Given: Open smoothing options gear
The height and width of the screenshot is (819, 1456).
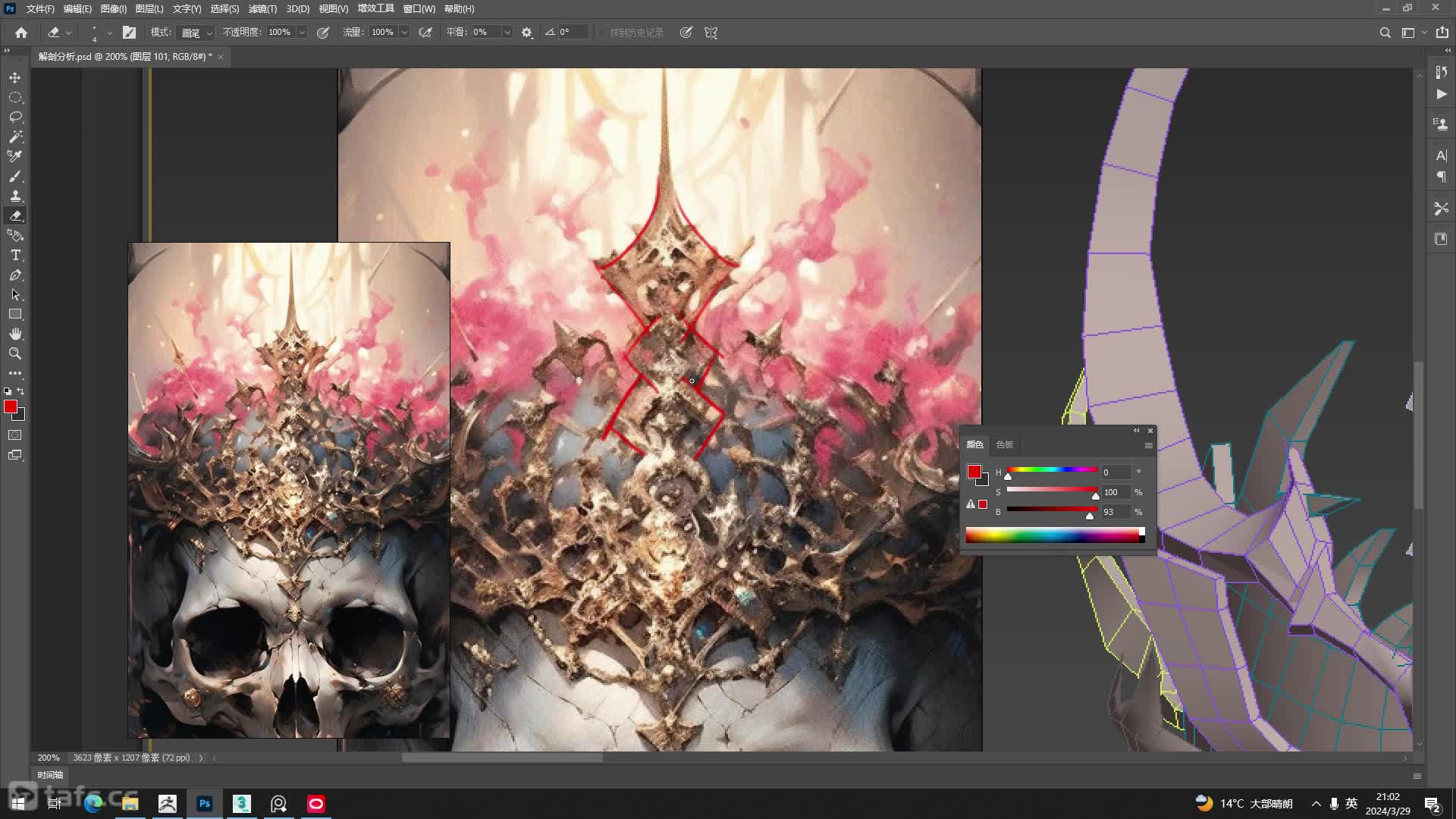Looking at the screenshot, I should (527, 33).
